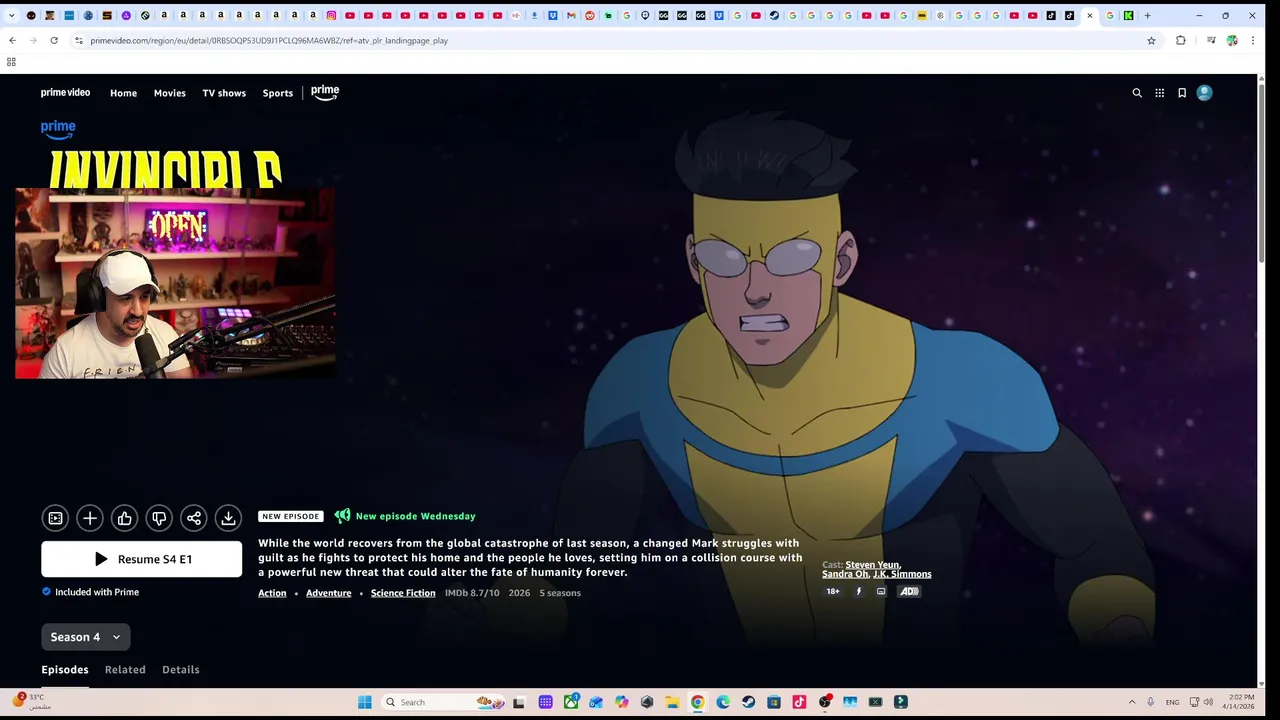Add Invincible to watchlist with plus icon
Image resolution: width=1280 pixels, height=720 pixels.
90,518
